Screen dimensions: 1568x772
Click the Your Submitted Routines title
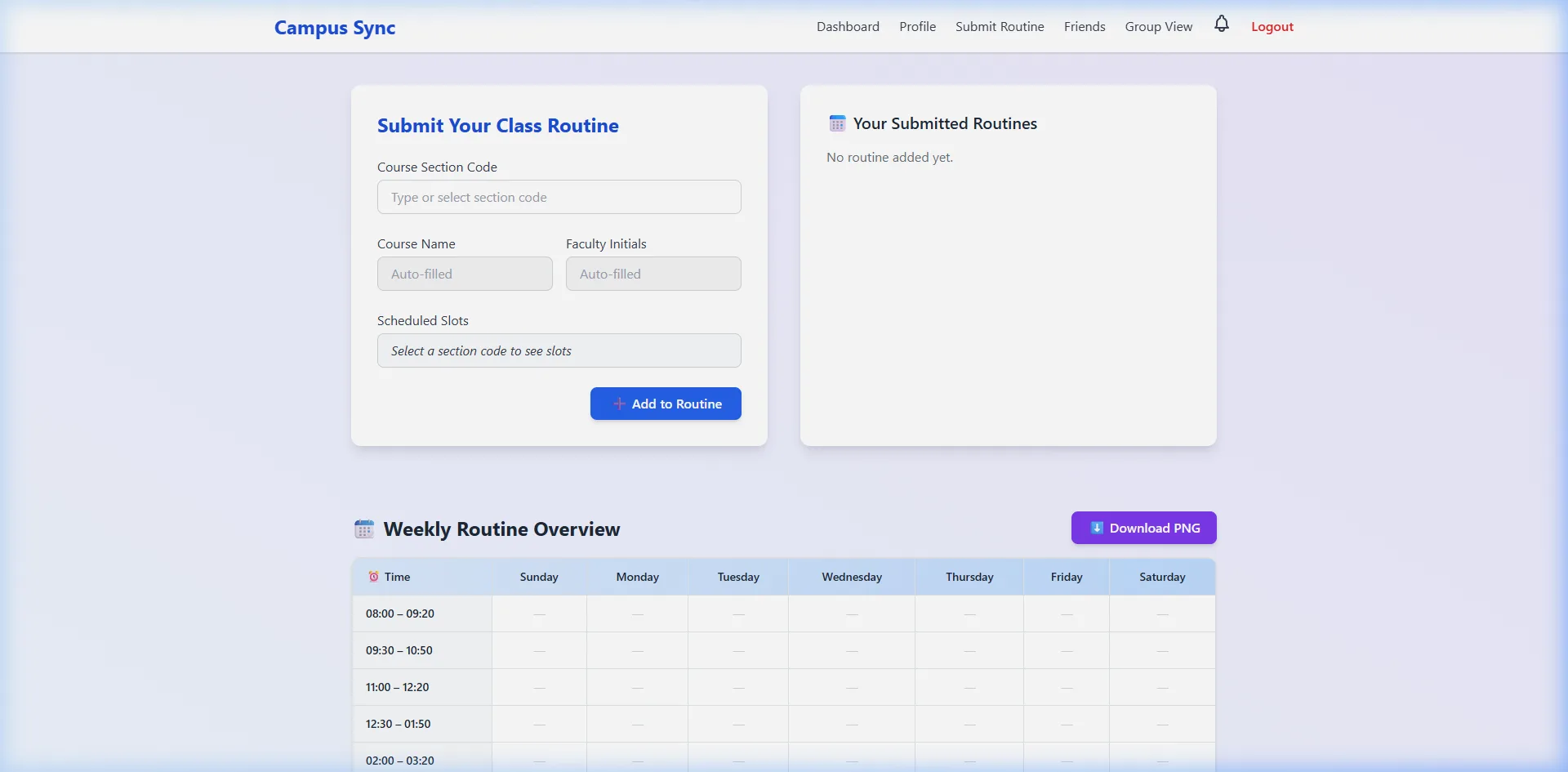pyautogui.click(x=945, y=123)
